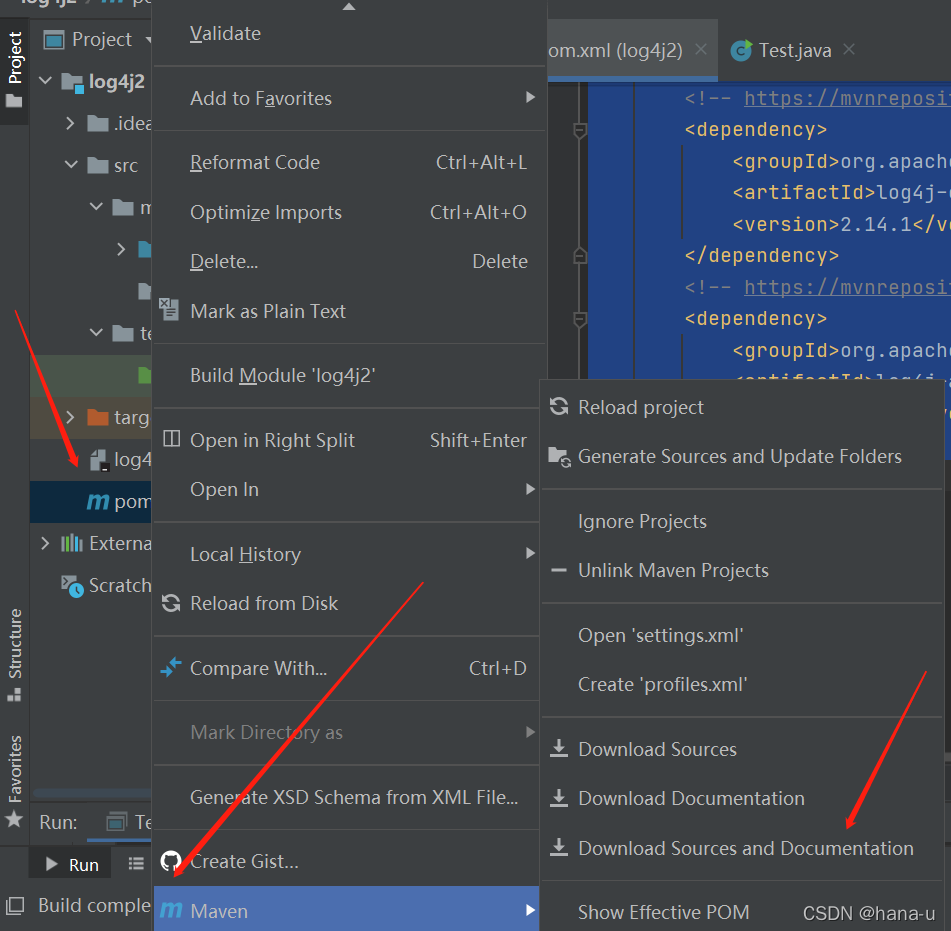Select the log4j2 iml file

(120, 460)
